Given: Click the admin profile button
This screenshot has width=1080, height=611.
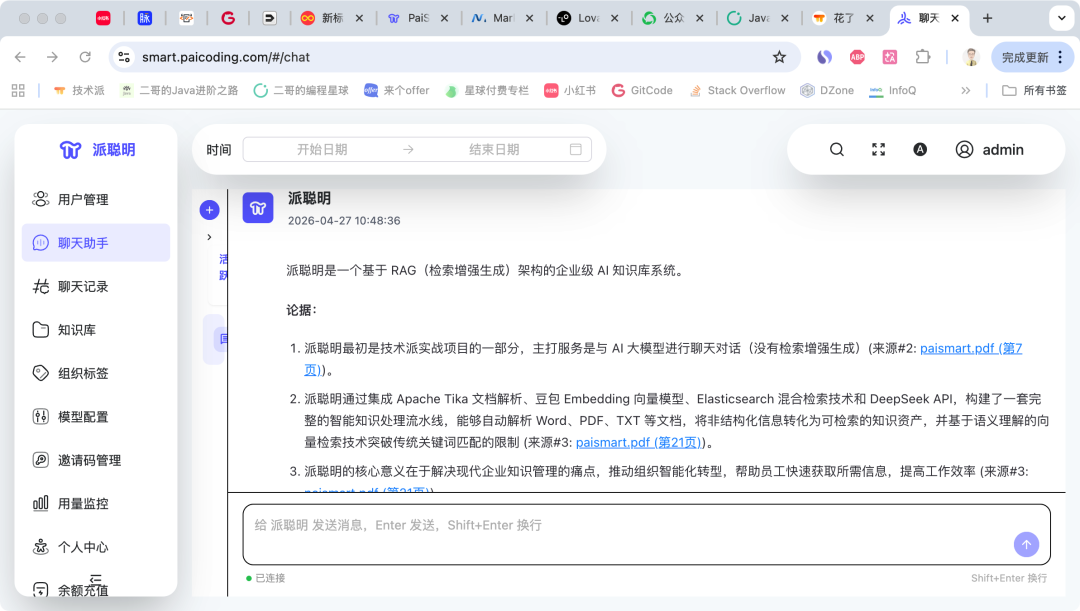Looking at the screenshot, I should (990, 149).
